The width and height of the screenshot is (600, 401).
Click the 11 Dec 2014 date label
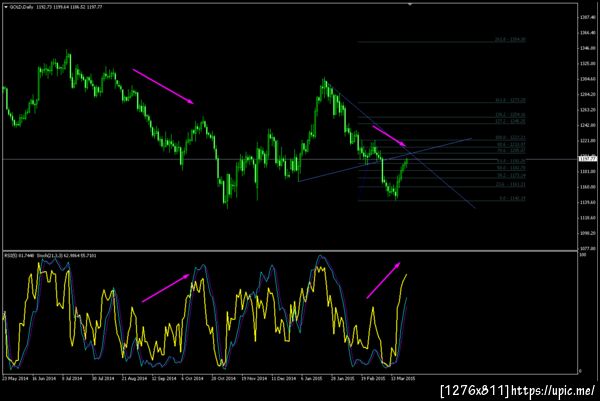click(284, 378)
